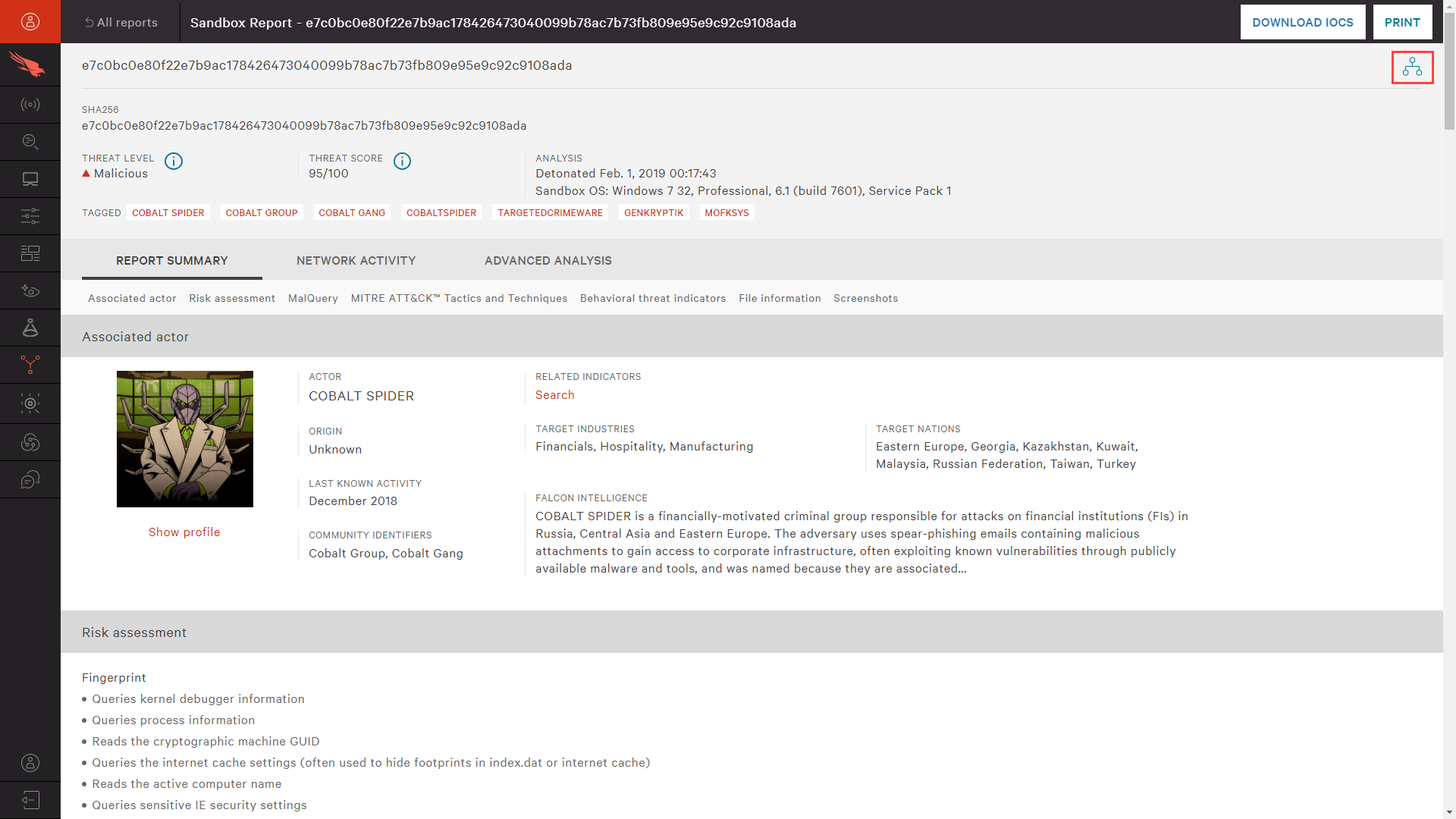Click the COBALT GANG tag

[352, 212]
